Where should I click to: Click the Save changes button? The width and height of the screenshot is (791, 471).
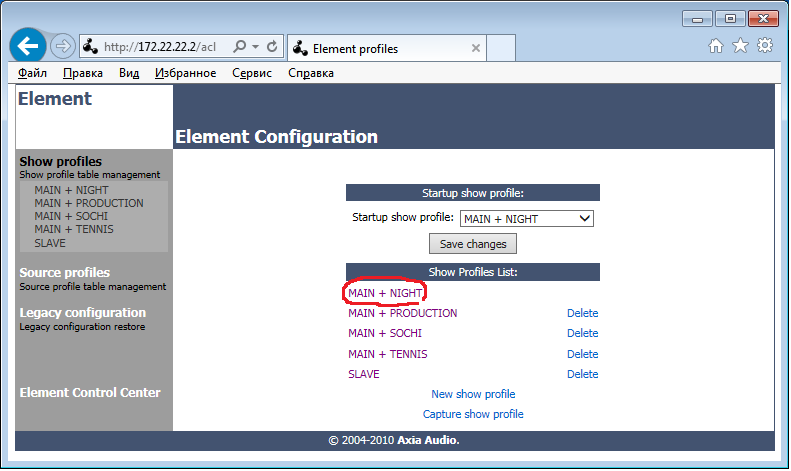[473, 244]
